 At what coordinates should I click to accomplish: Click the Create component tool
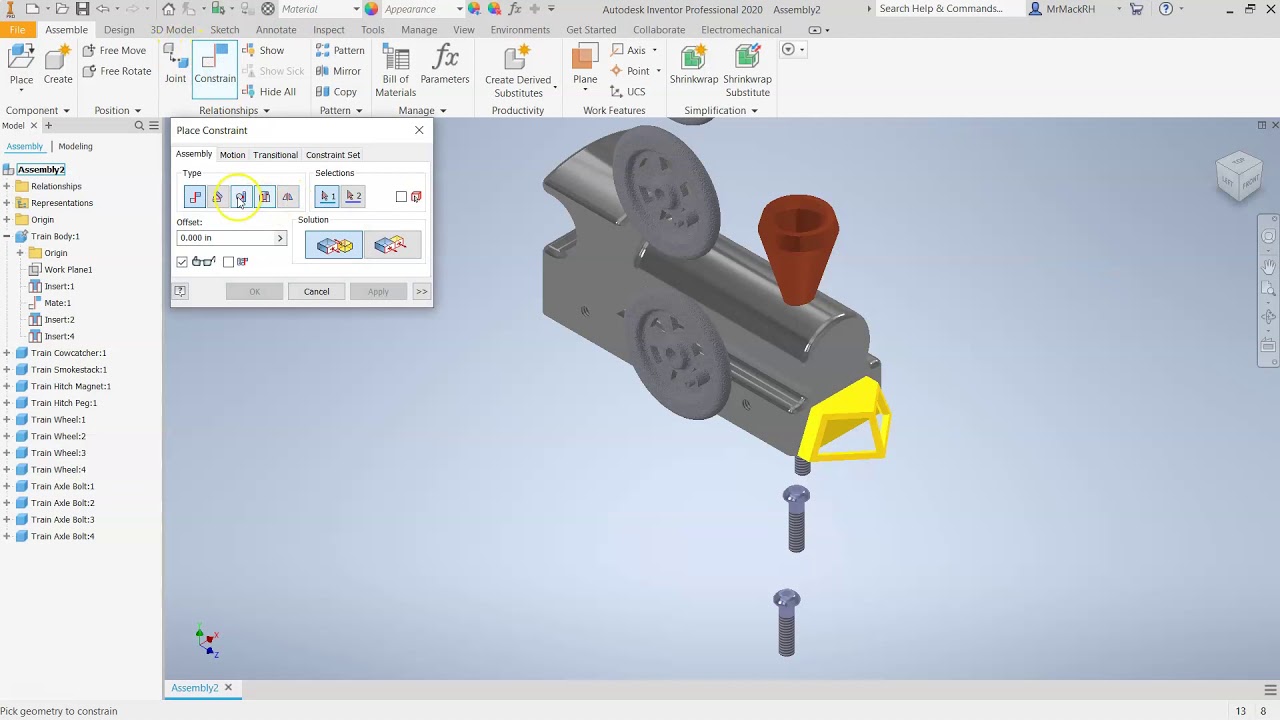point(58,66)
